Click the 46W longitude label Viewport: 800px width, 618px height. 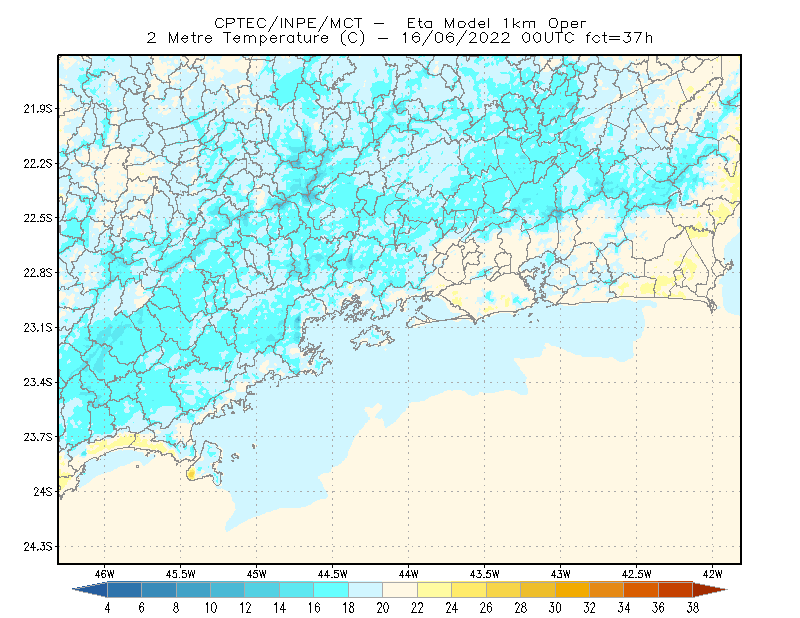point(105,574)
